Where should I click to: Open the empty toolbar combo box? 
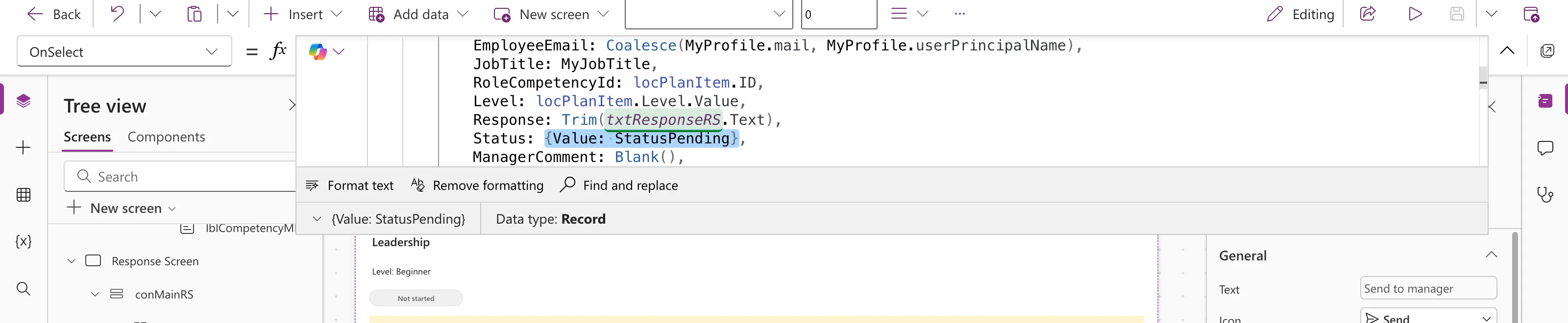click(709, 14)
